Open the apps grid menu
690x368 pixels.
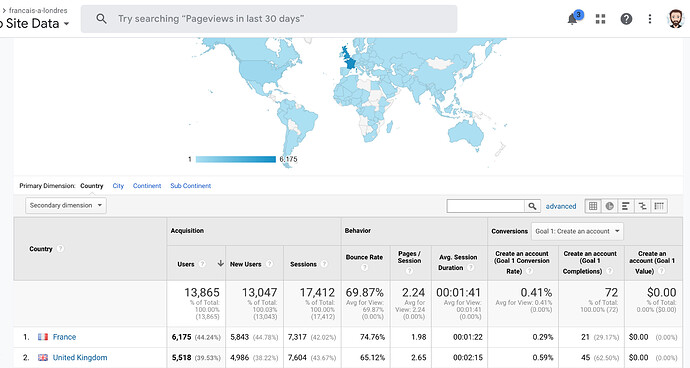(x=600, y=19)
